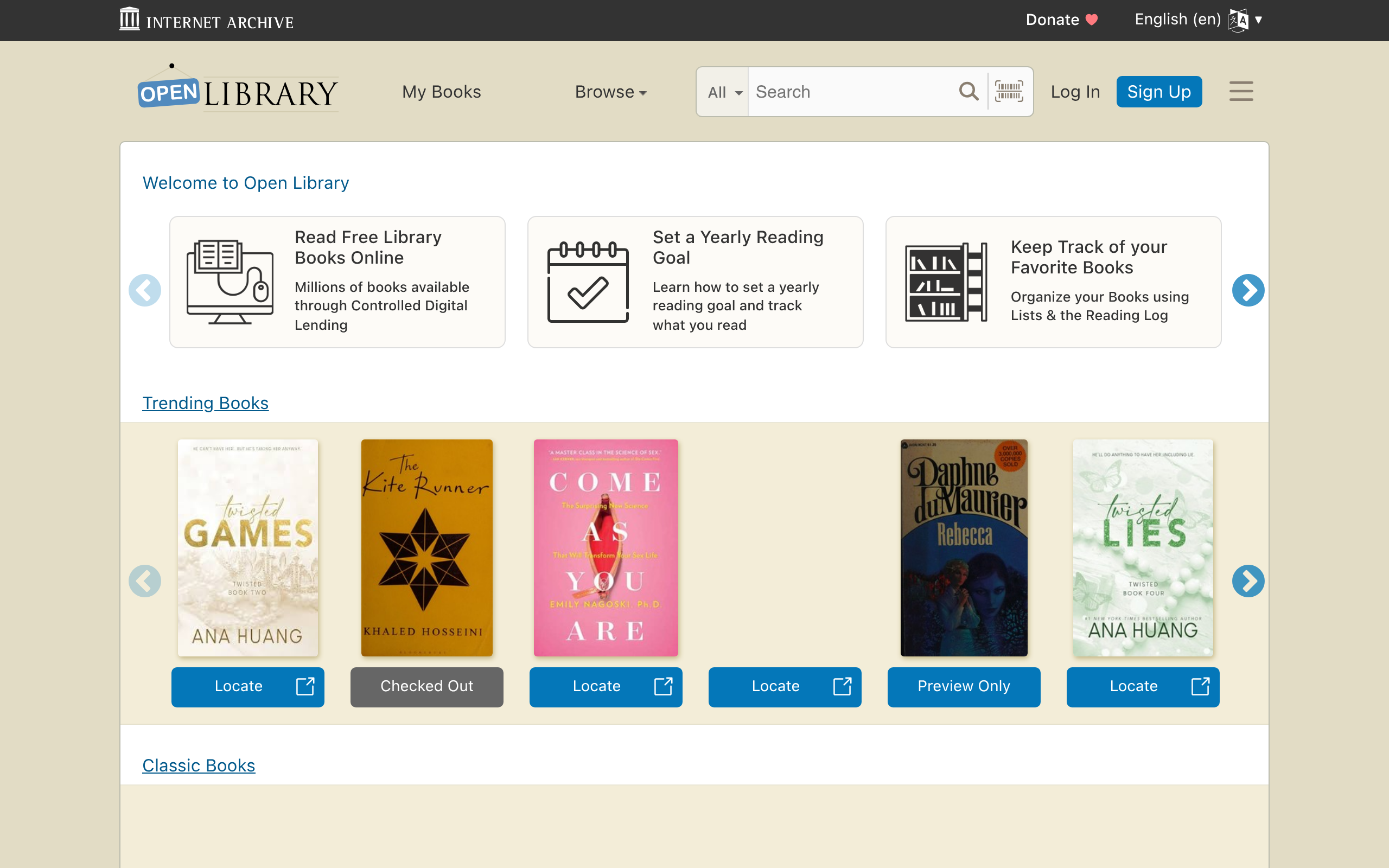Click 'Millions of books available' description text

click(x=381, y=305)
